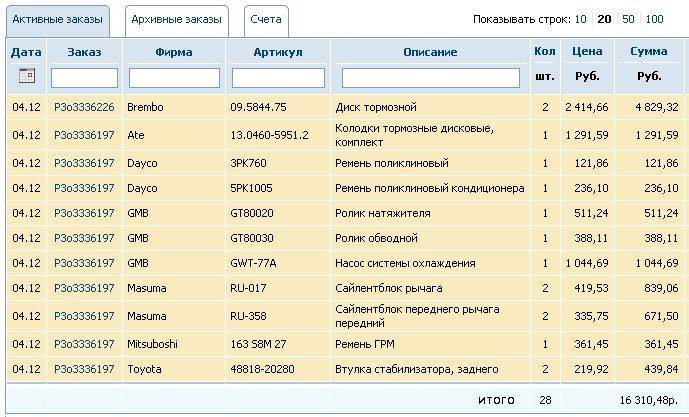The image size is (689, 417).
Task: Sort by Сумма column header
Action: click(649, 51)
